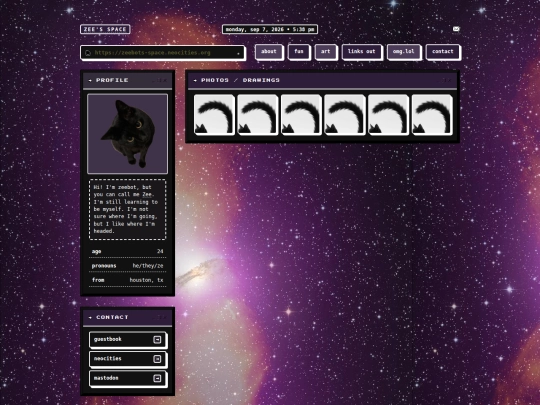The image size is (540, 405).
Task: Click the from value houston, tx
Action: pyautogui.click(x=146, y=280)
